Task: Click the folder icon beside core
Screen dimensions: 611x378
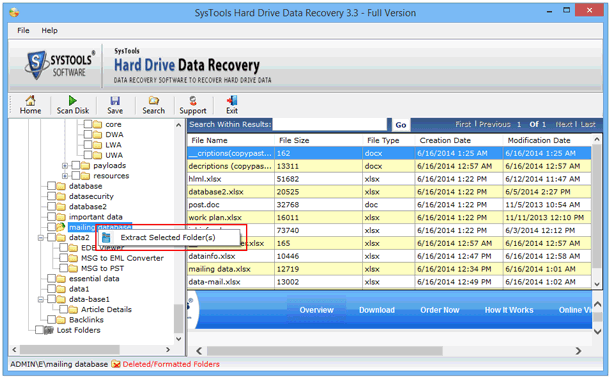Action: [x=97, y=124]
